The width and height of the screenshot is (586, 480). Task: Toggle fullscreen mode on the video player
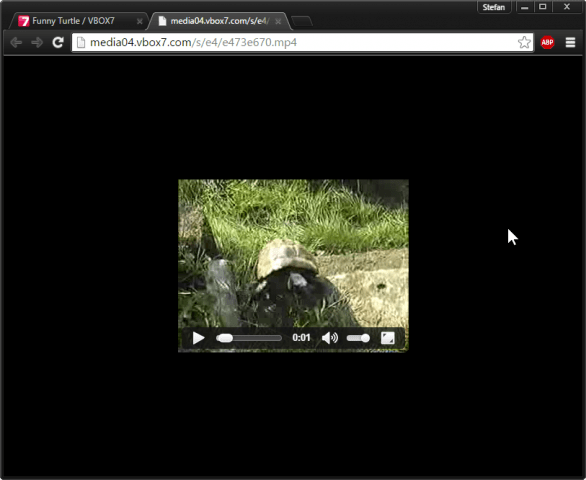point(388,338)
